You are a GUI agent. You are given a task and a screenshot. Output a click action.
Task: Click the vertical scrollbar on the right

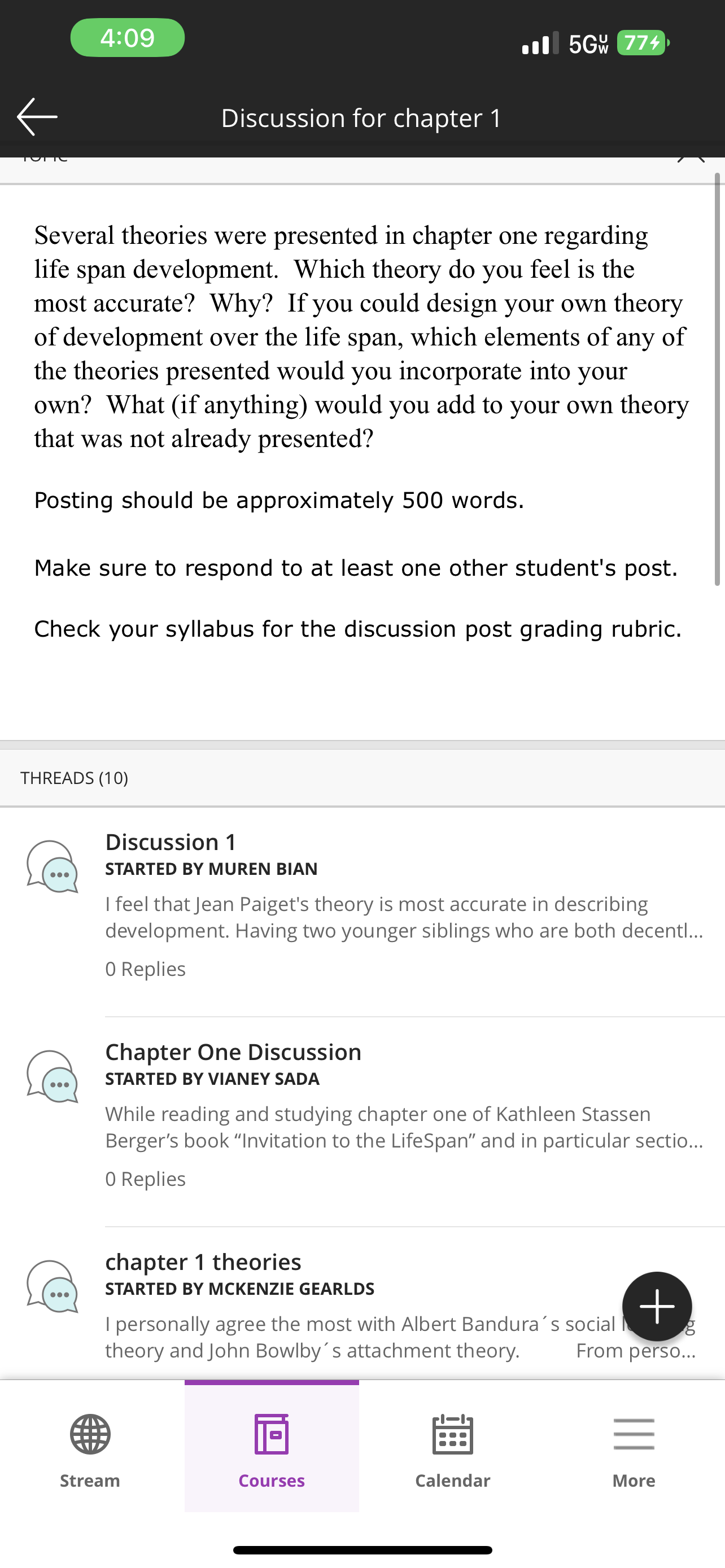click(717, 379)
